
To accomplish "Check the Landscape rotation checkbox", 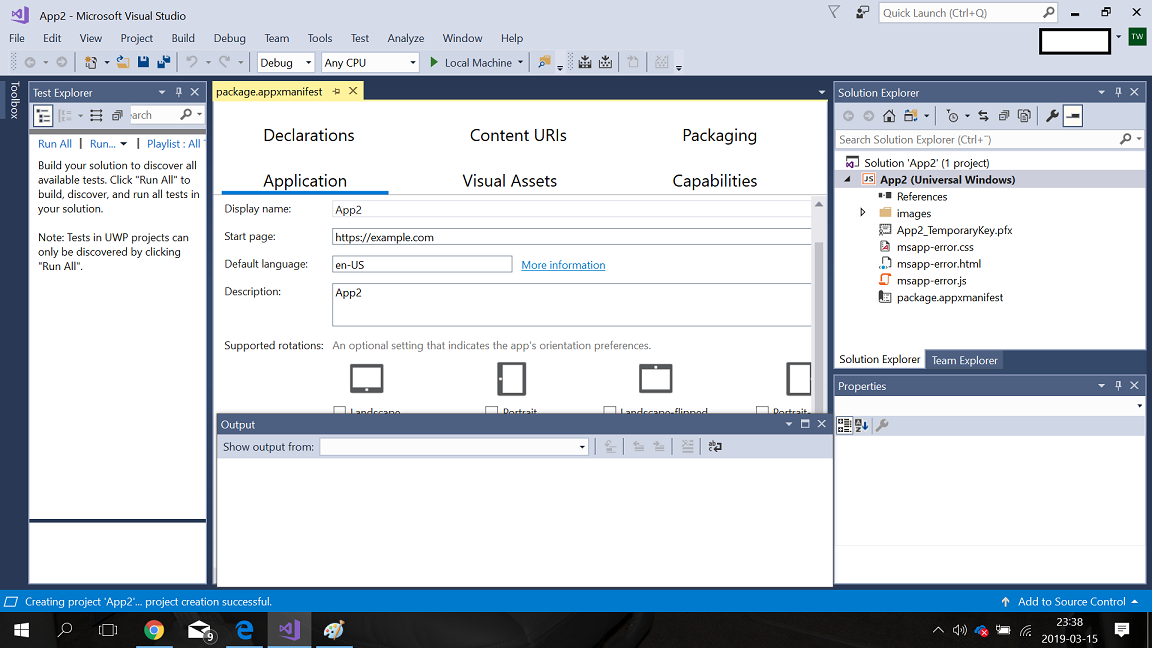I will (x=339, y=411).
